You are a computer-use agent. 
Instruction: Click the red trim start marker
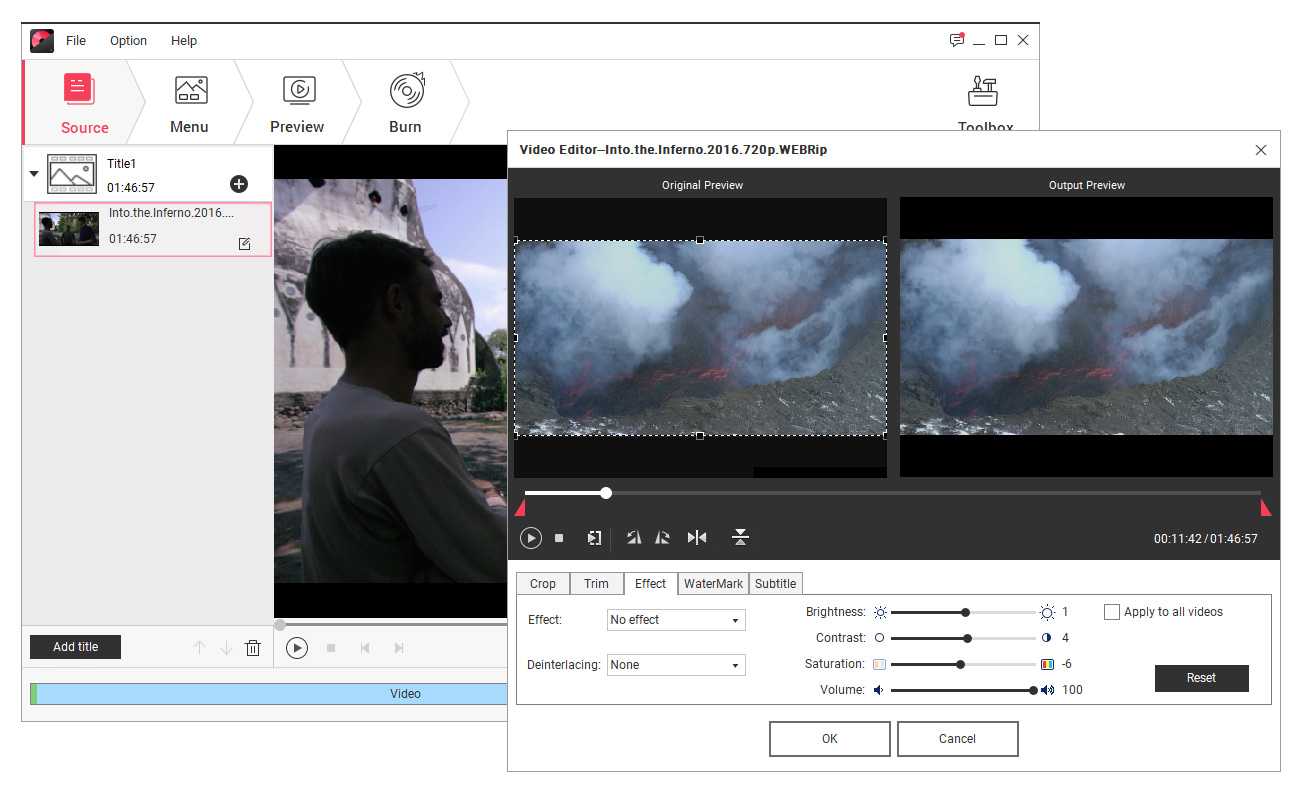520,508
